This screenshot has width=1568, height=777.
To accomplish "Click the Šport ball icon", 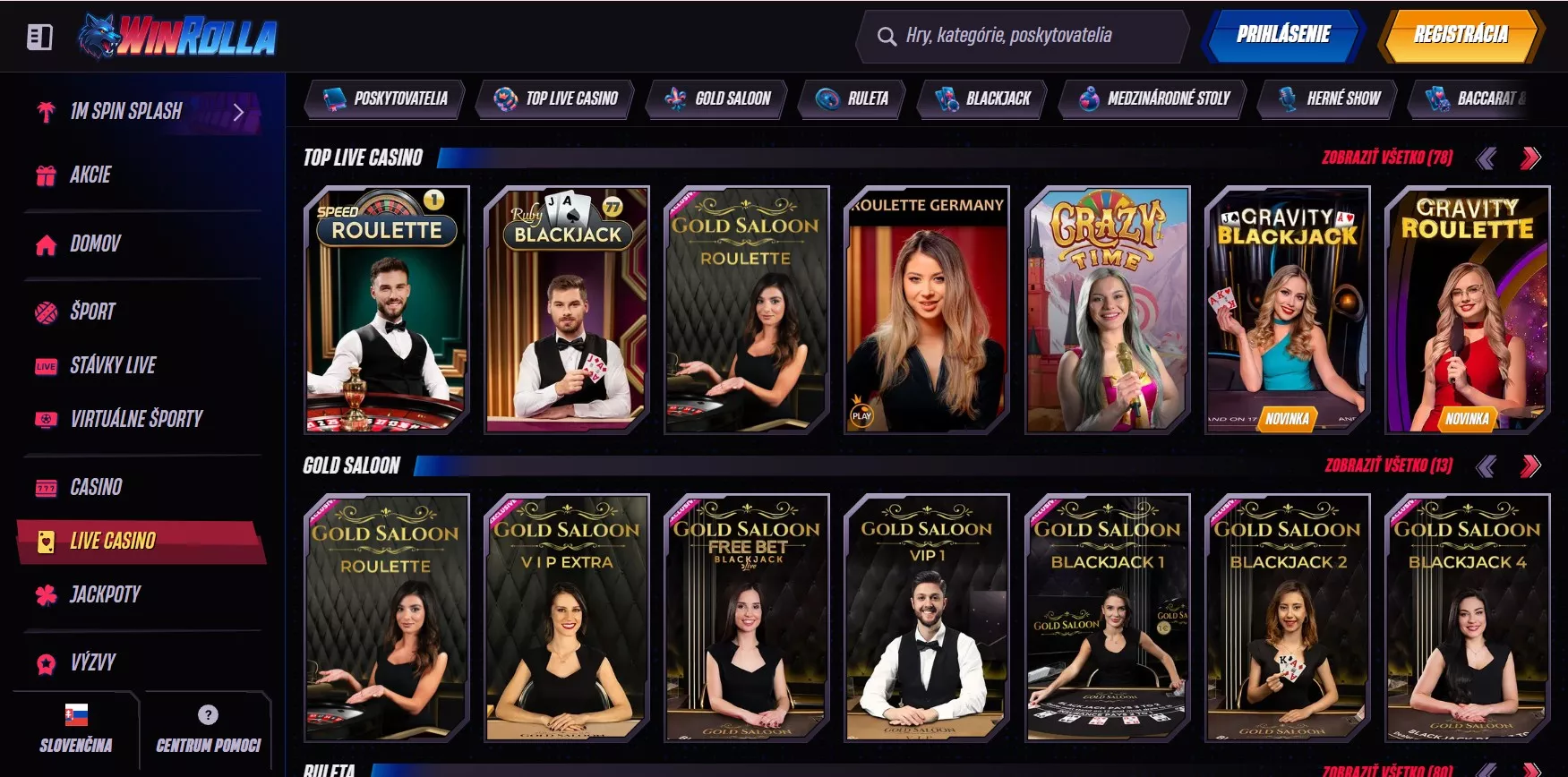I will [x=46, y=312].
